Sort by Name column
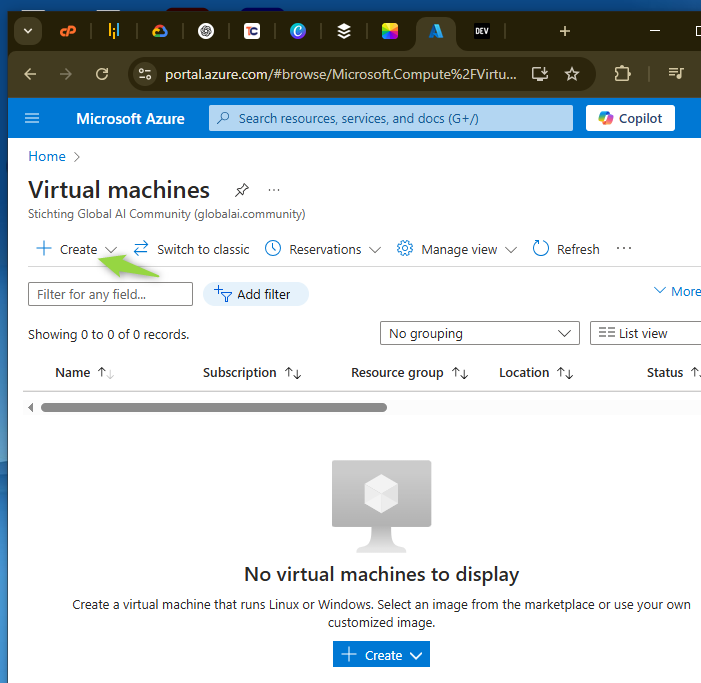 click(x=84, y=373)
